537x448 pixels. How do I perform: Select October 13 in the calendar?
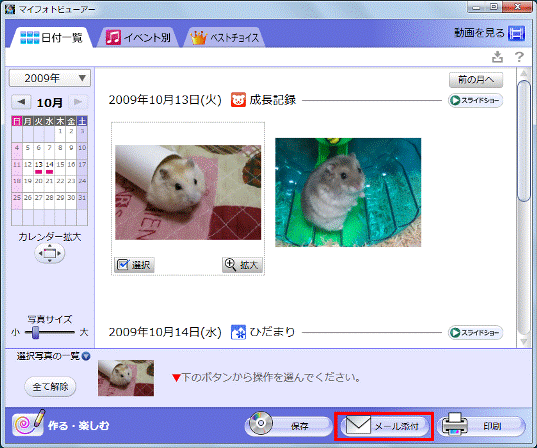39,167
